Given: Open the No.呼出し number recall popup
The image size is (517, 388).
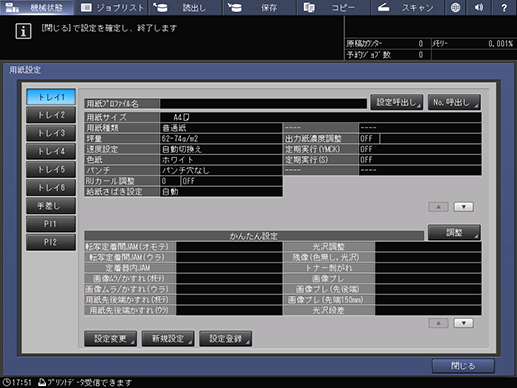Looking at the screenshot, I should point(454,102).
